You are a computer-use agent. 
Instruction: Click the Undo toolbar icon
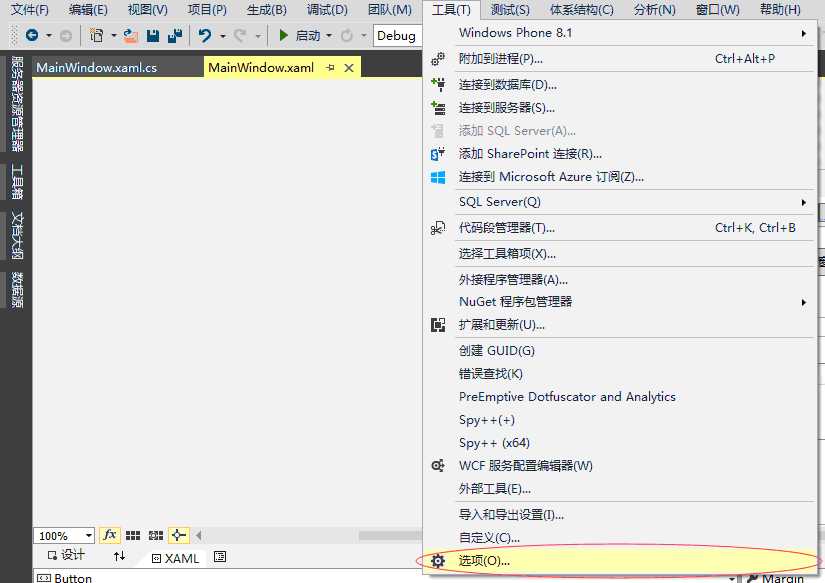(x=205, y=36)
